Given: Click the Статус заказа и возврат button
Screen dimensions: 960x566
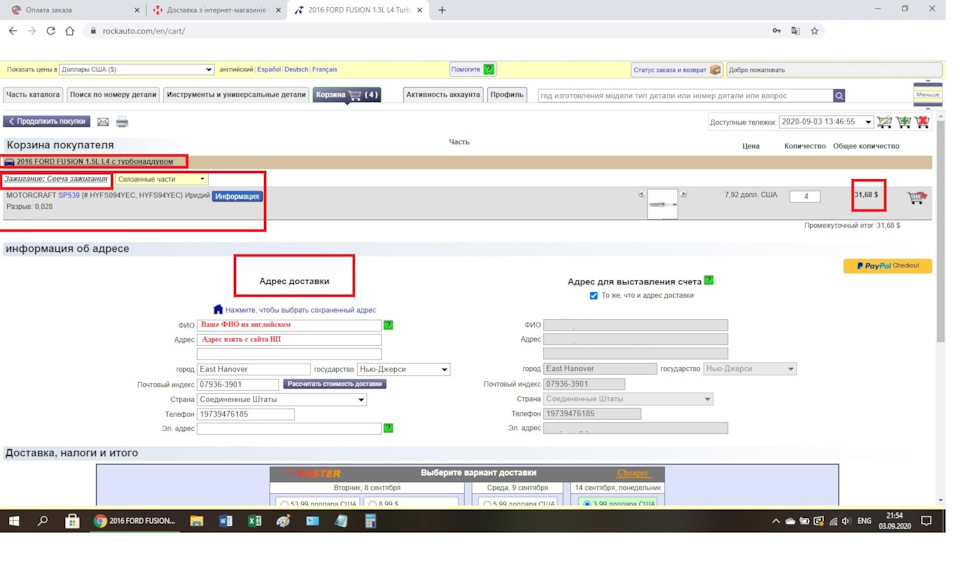Looking at the screenshot, I should pyautogui.click(x=677, y=70).
